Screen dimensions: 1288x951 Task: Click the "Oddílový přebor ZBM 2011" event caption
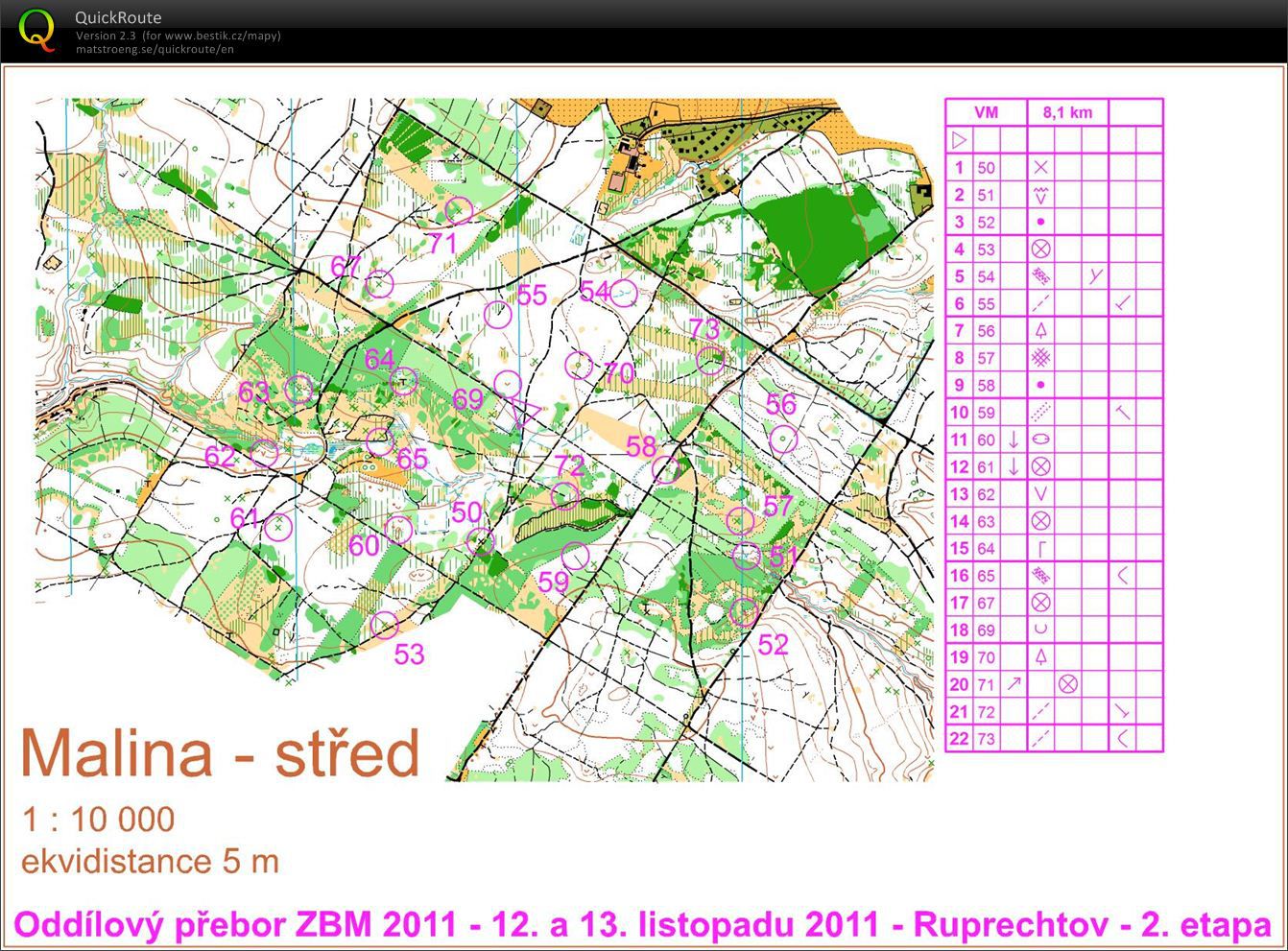[235, 925]
